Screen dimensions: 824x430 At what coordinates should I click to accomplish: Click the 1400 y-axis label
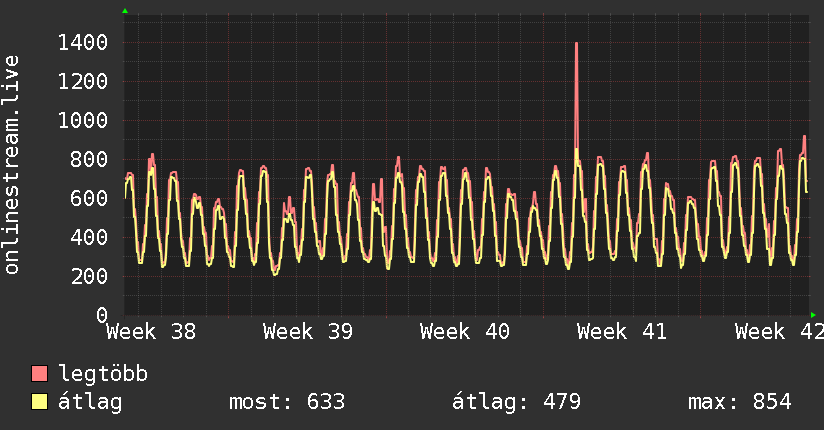coord(83,43)
